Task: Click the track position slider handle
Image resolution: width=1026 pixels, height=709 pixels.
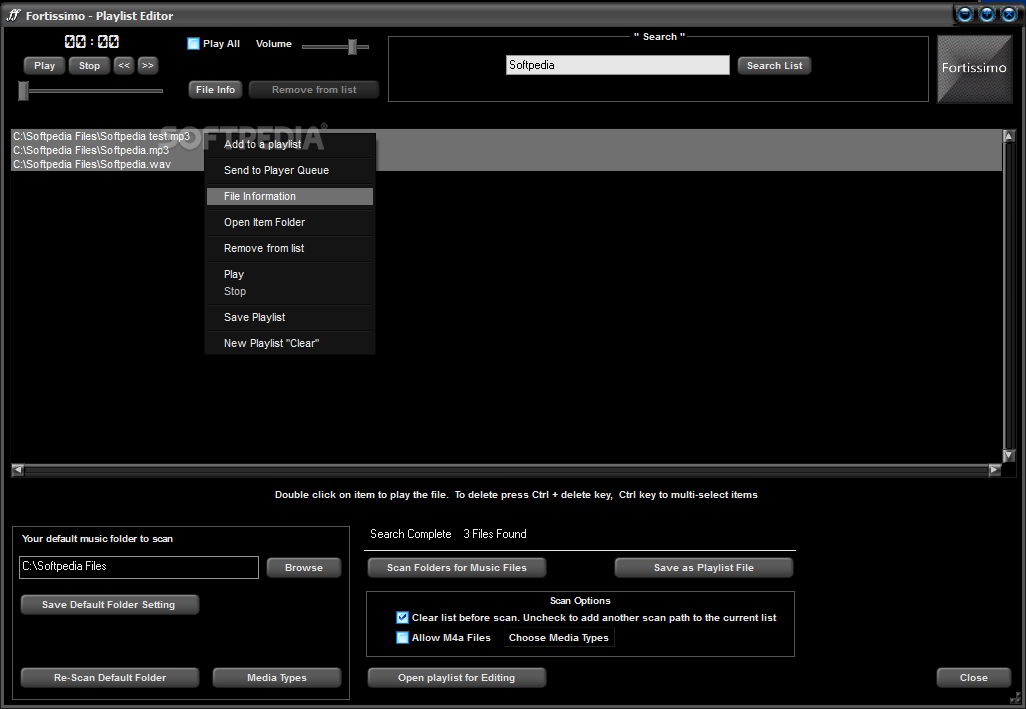Action: (24, 91)
